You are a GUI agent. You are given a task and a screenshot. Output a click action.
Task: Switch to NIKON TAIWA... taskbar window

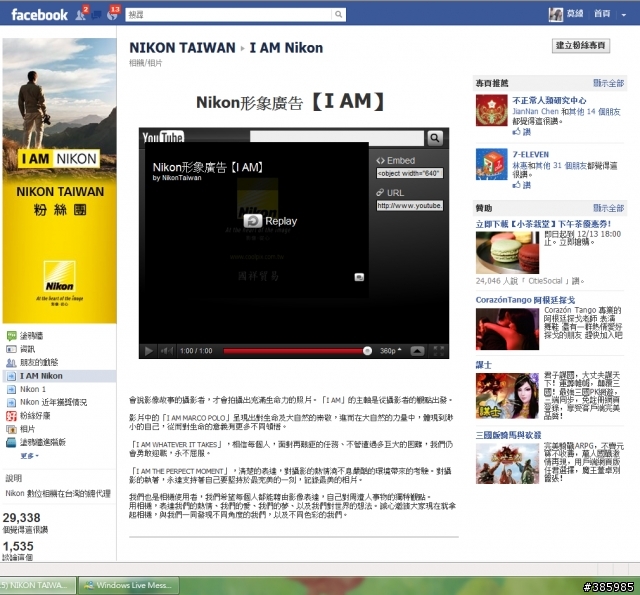pyautogui.click(x=38, y=586)
